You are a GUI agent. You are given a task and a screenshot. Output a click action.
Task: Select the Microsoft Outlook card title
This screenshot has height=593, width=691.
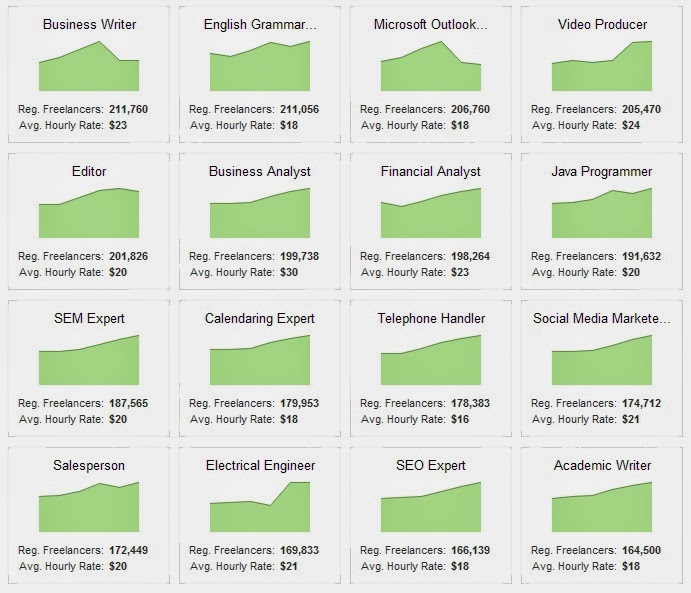pos(431,24)
